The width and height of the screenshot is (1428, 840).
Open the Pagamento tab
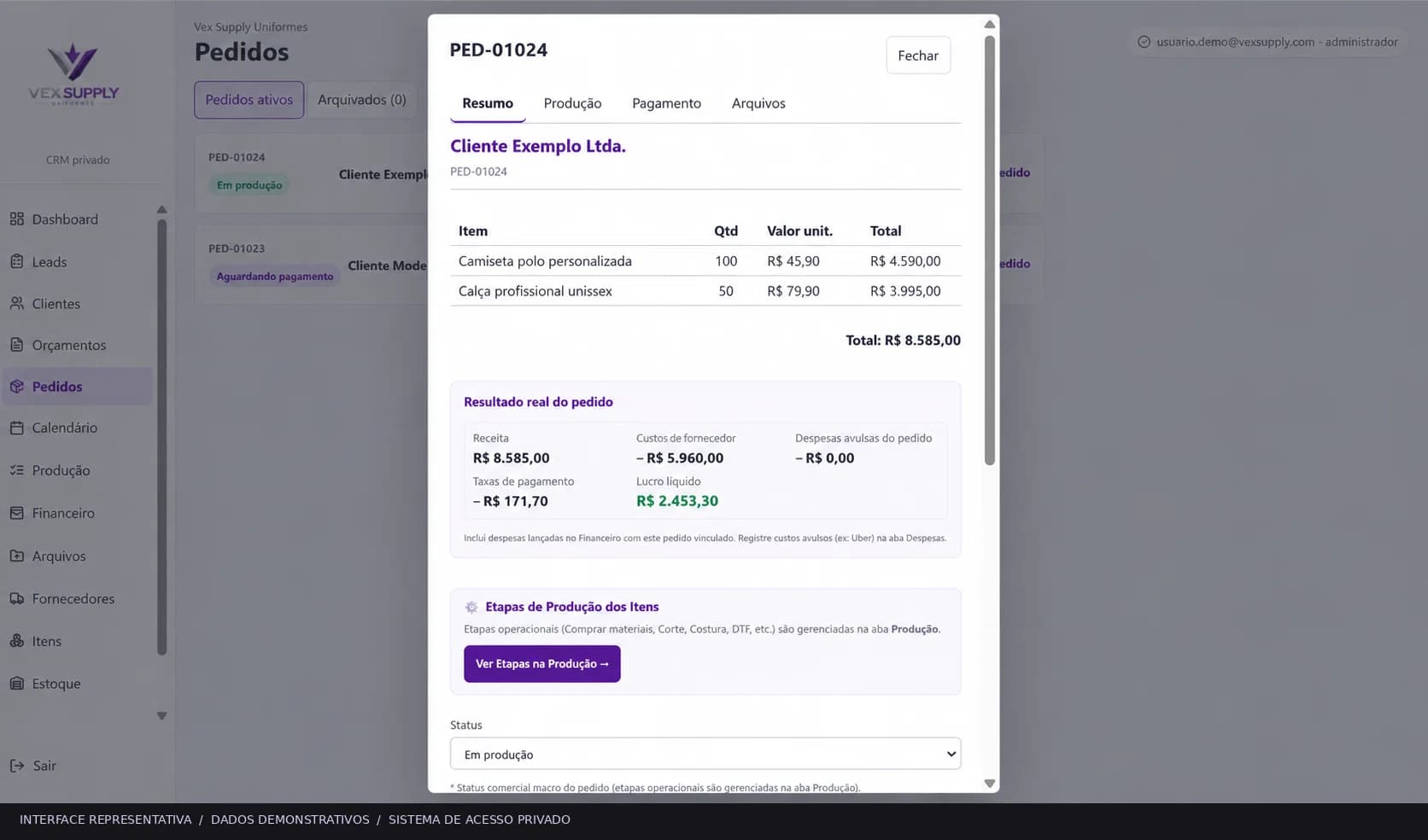(x=666, y=103)
